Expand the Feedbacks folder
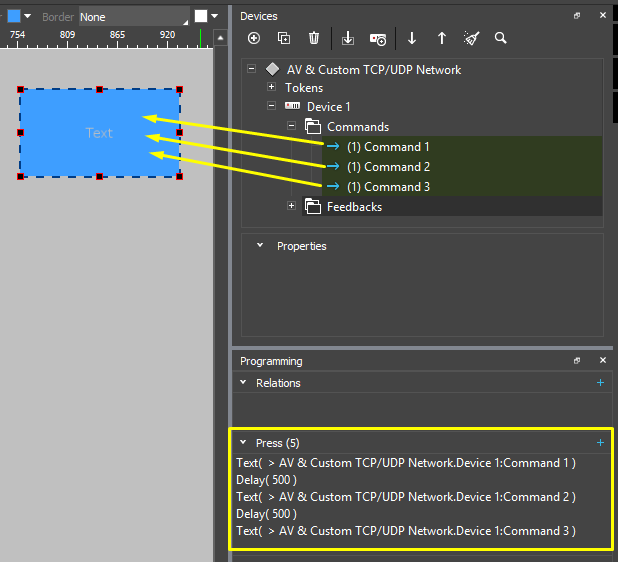Viewport: 618px width, 562px height. (291, 206)
